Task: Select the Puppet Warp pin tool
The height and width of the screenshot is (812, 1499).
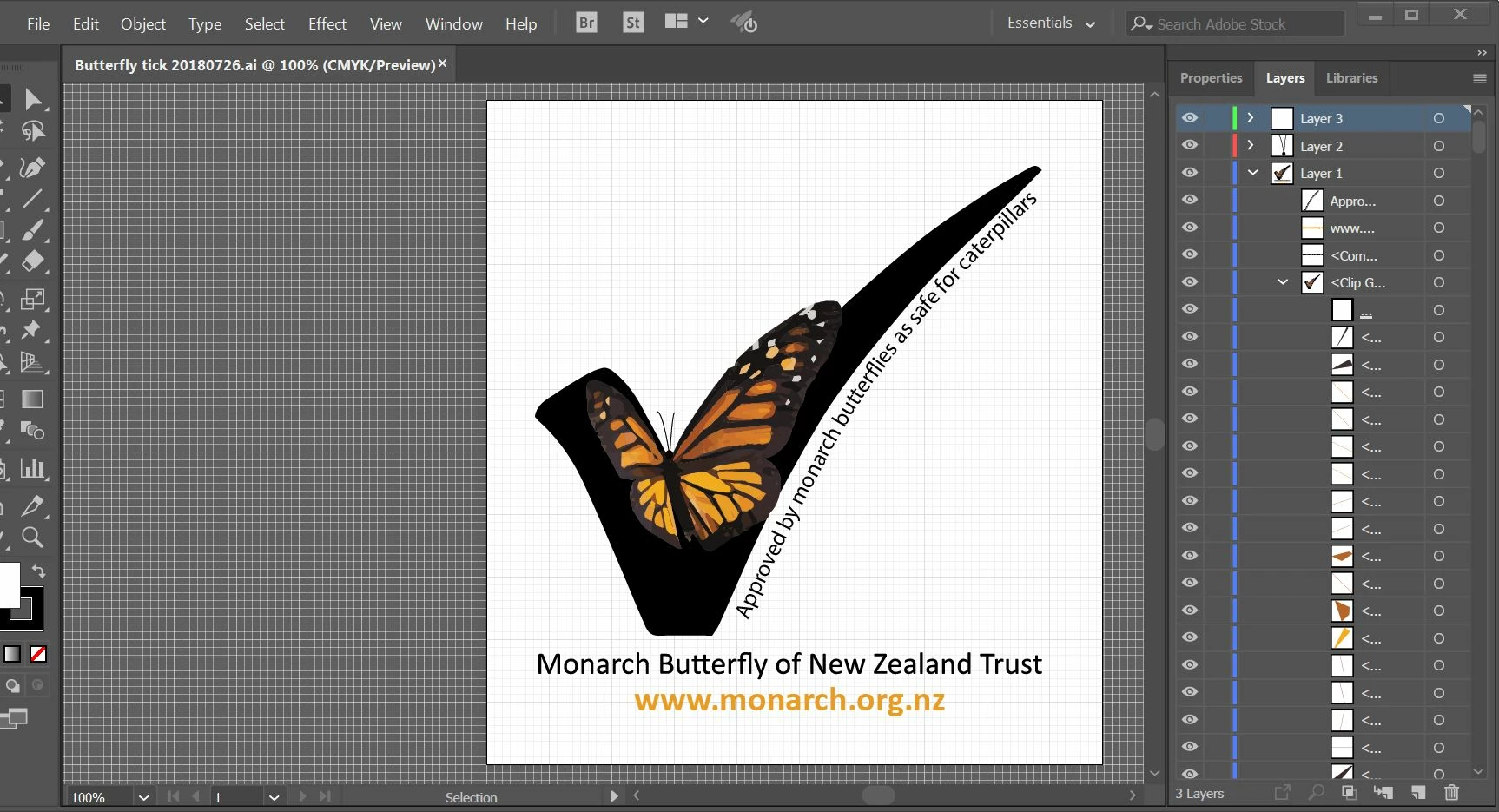Action: pyautogui.click(x=33, y=330)
